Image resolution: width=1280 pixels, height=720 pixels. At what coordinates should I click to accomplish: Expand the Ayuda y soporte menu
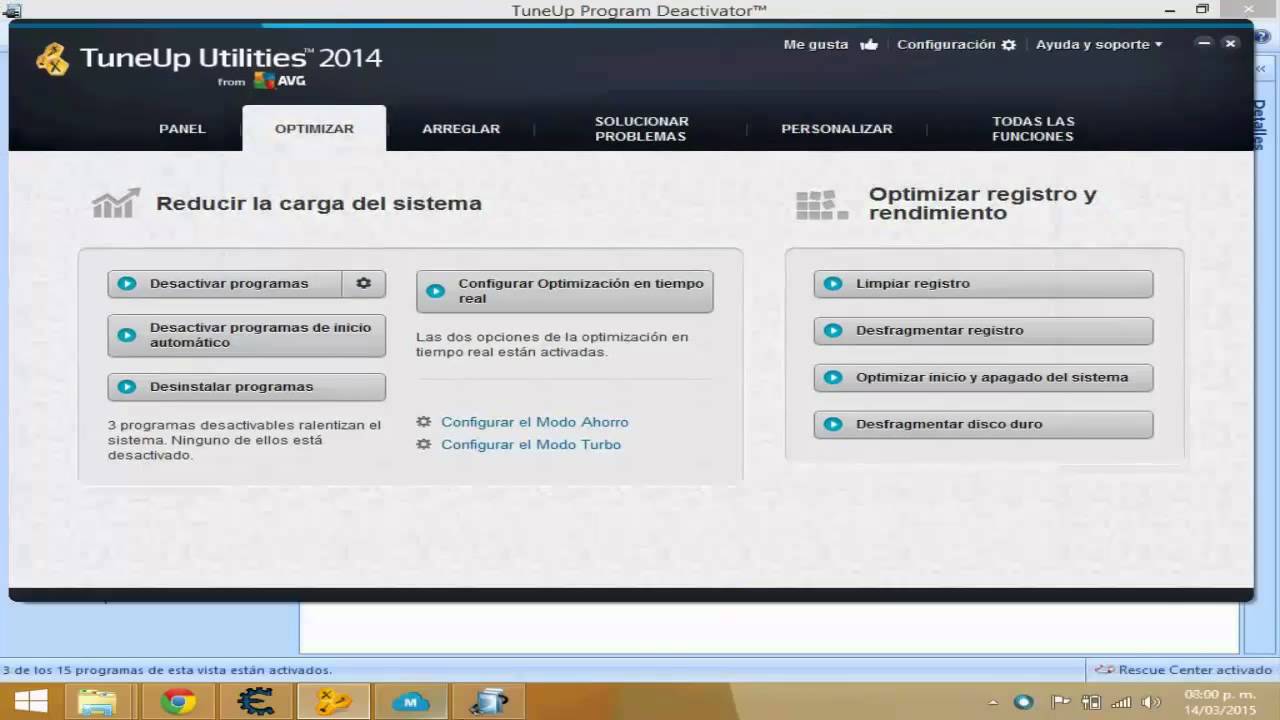click(1099, 45)
